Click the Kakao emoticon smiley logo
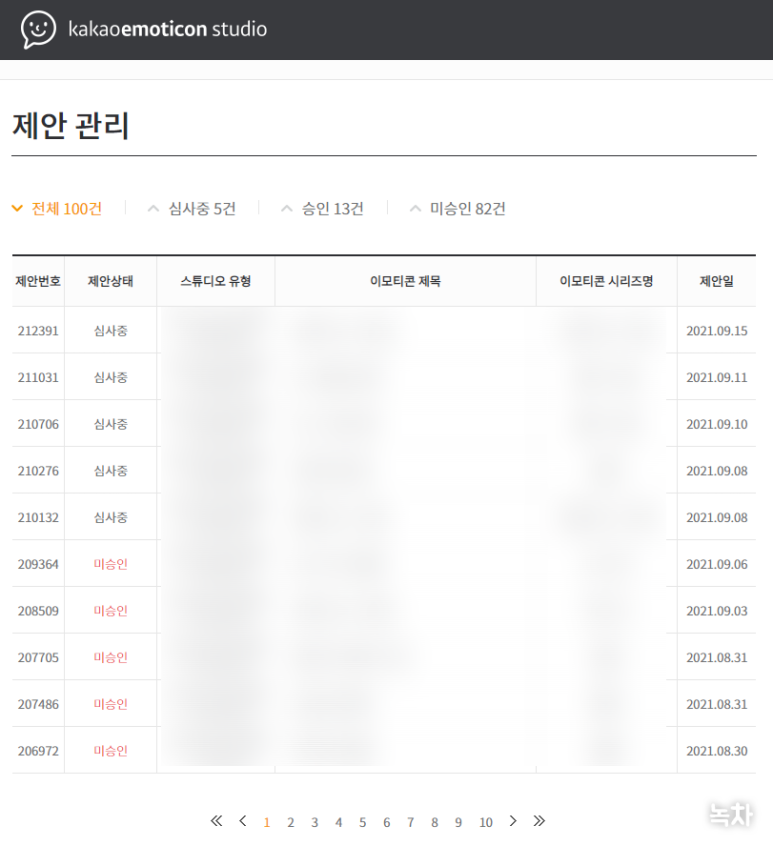The image size is (773, 846). tap(38, 29)
